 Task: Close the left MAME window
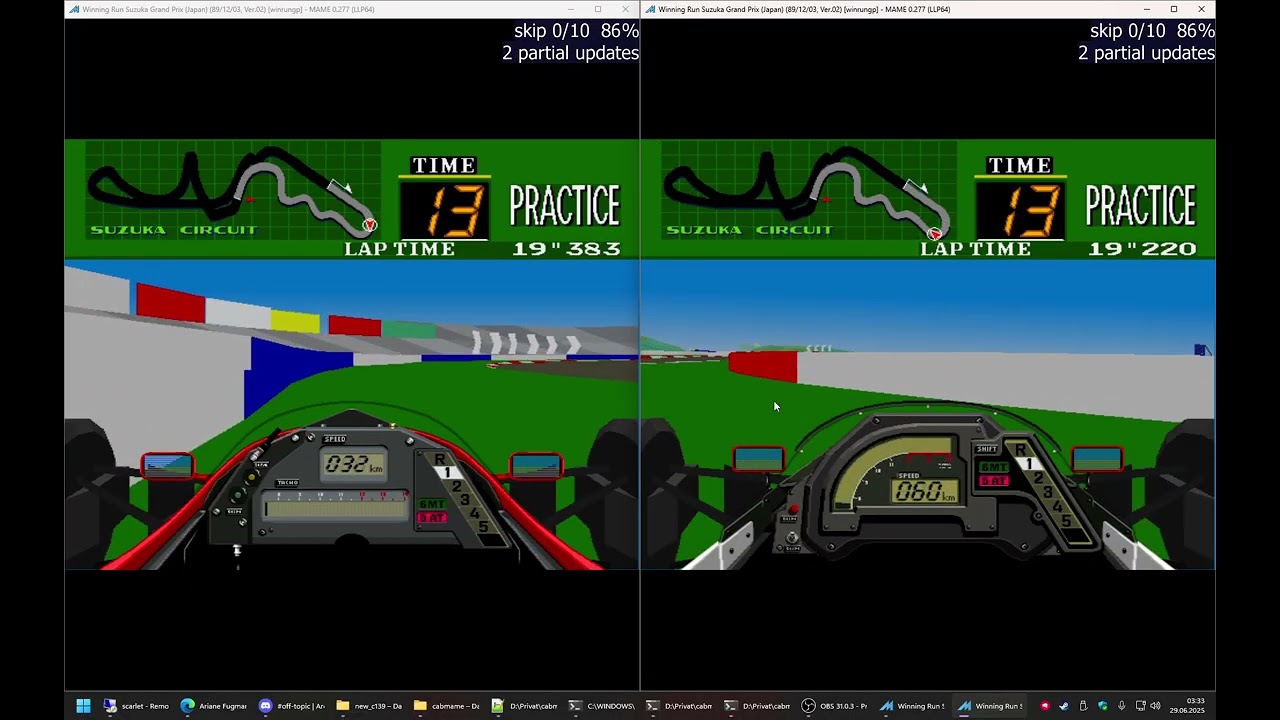tap(625, 9)
